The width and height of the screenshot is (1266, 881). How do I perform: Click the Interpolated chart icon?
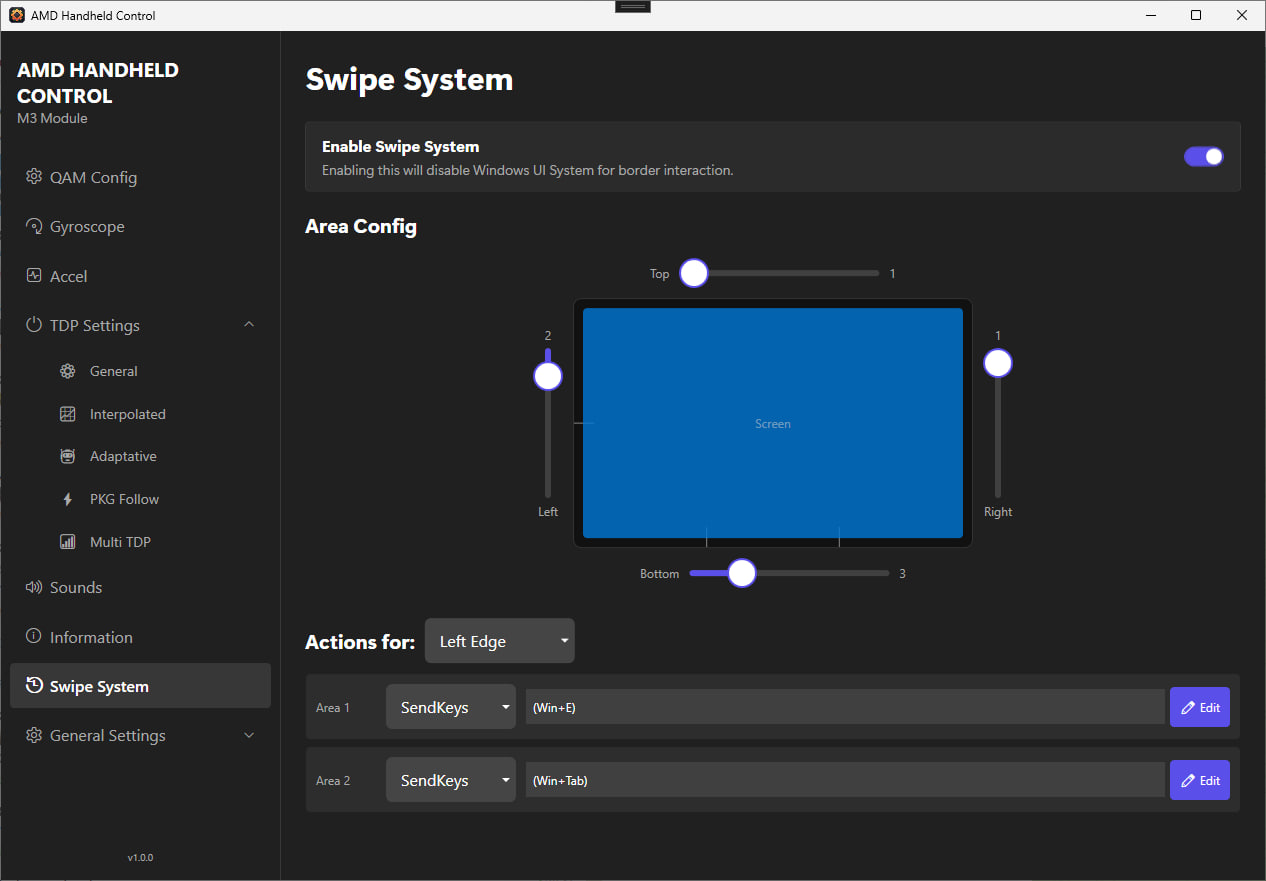tap(68, 414)
